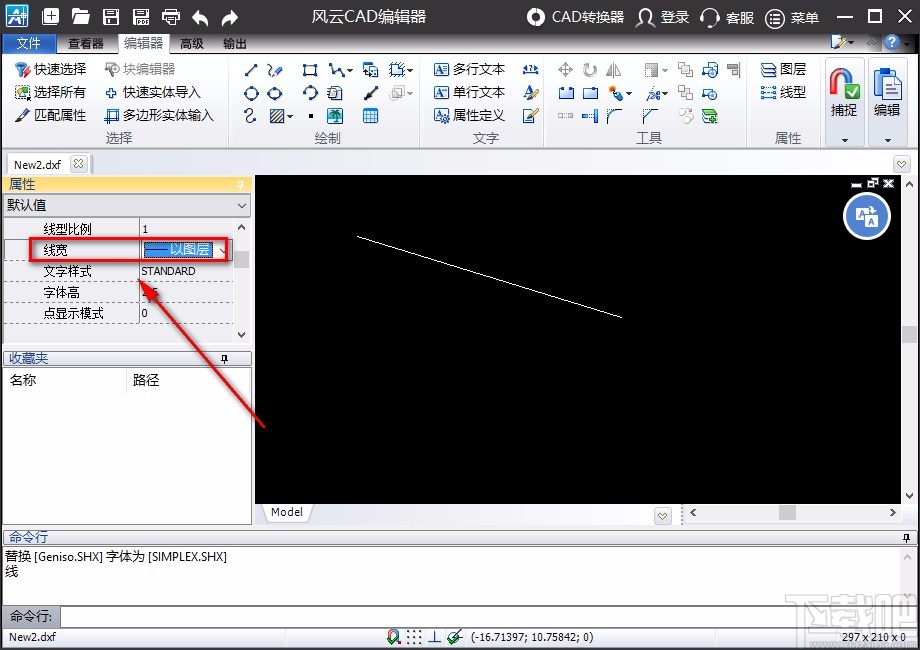Redo the last action

click(x=229, y=18)
